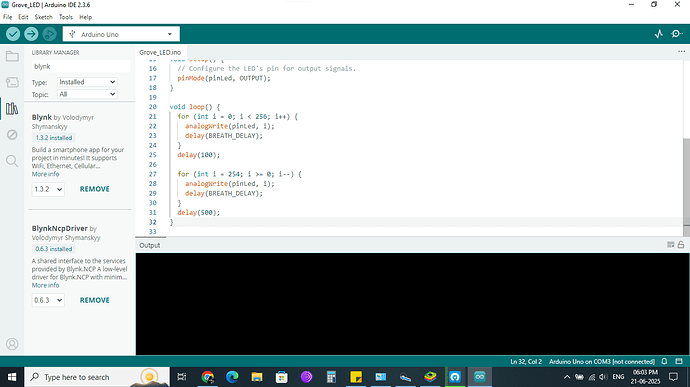Start debugging with the toolbar debug icon
The height and width of the screenshot is (387, 690).
pyautogui.click(x=49, y=34)
